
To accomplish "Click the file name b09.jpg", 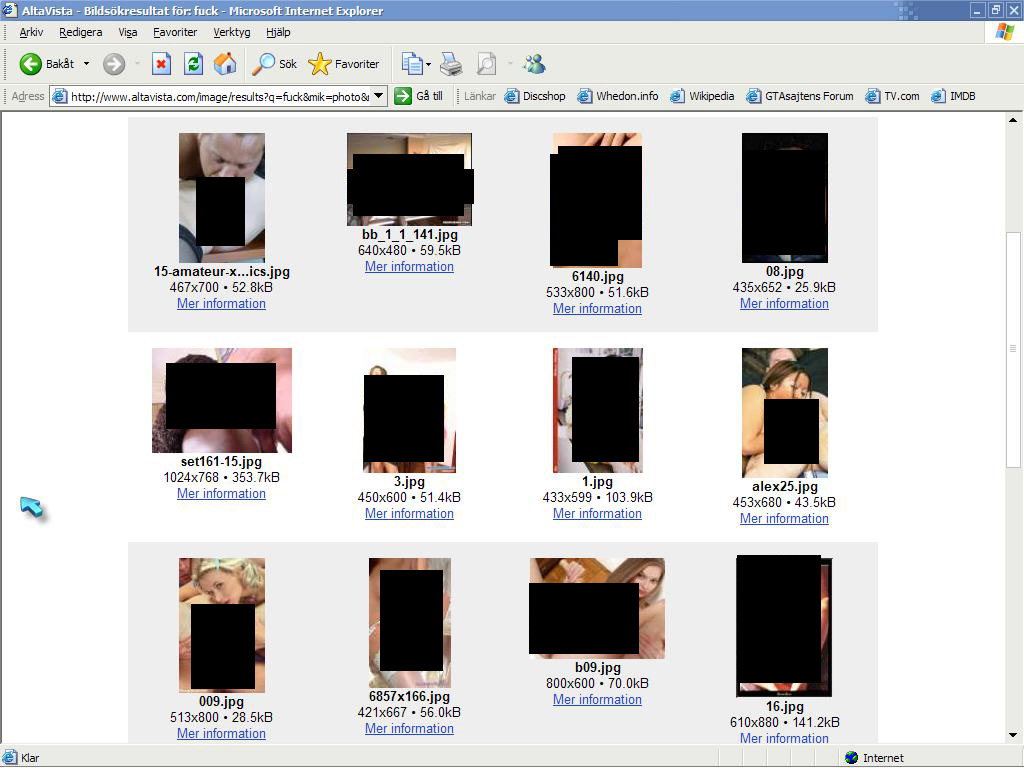I will pos(598,667).
